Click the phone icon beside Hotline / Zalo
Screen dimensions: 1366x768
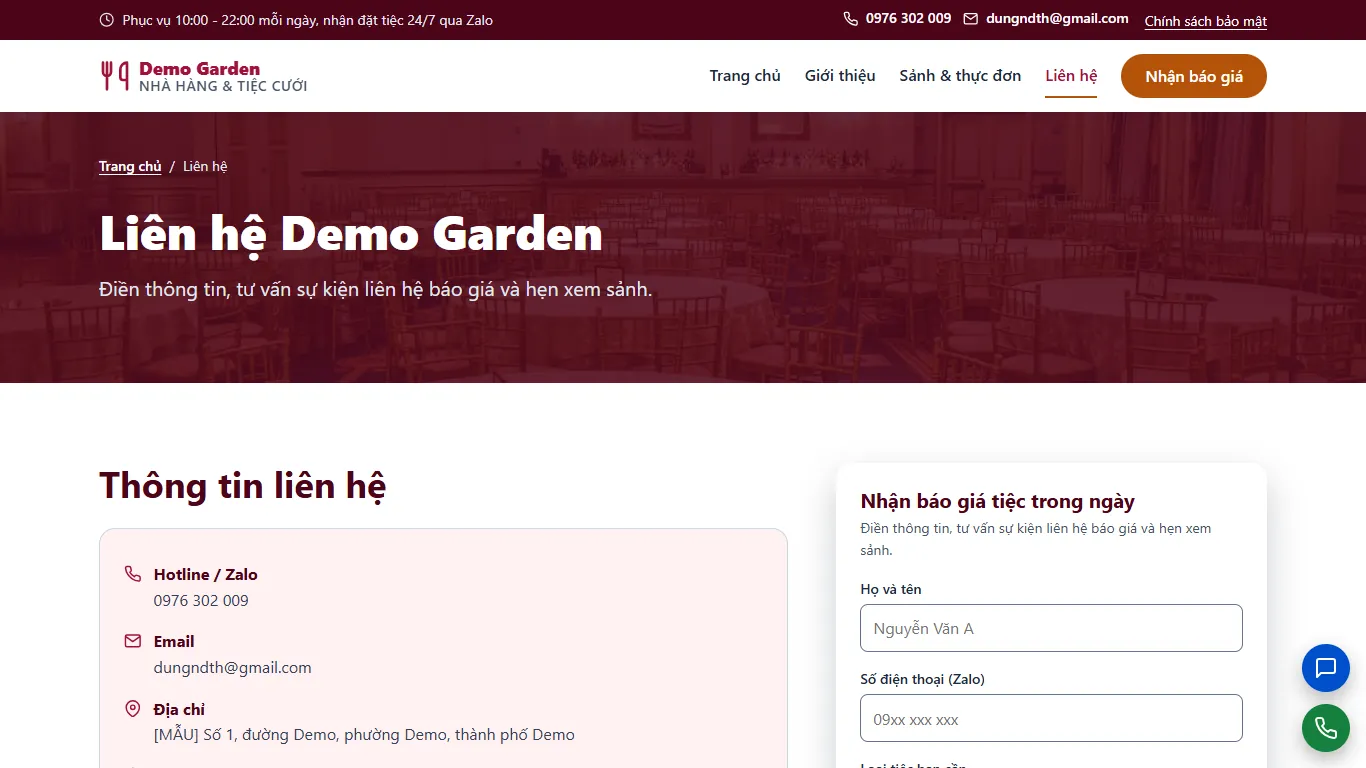[x=133, y=574]
